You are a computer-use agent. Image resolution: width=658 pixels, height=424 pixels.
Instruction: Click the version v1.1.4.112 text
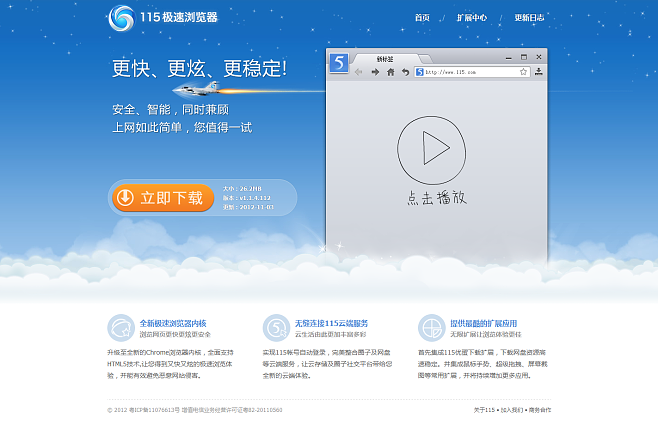pos(247,198)
